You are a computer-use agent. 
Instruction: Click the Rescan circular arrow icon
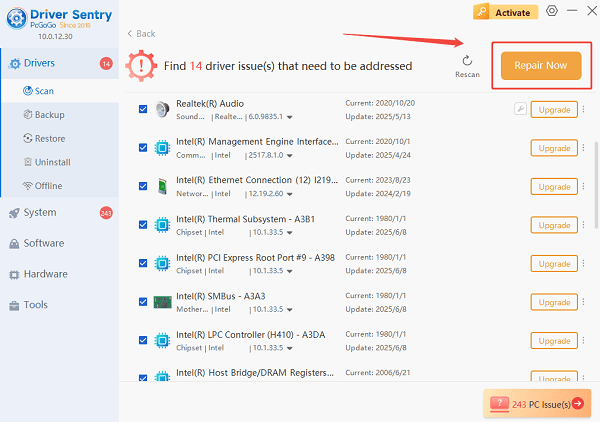click(467, 61)
